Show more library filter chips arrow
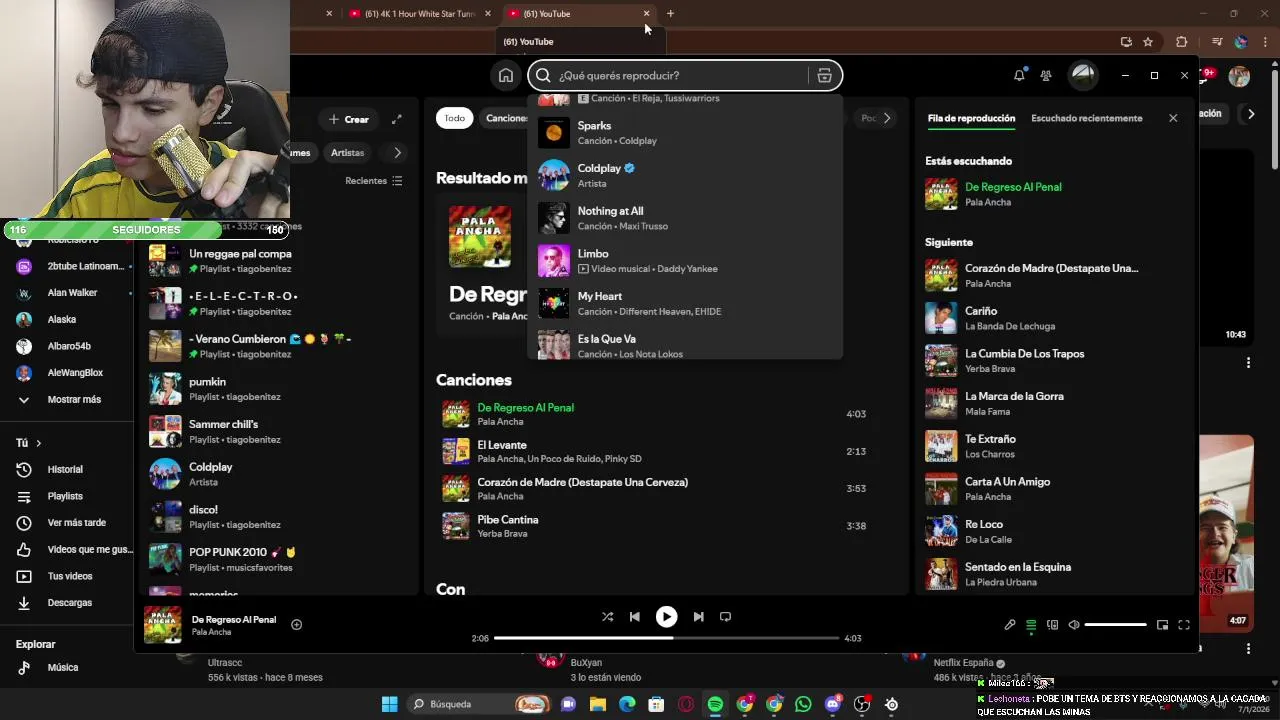This screenshot has height=720, width=1280. click(397, 153)
